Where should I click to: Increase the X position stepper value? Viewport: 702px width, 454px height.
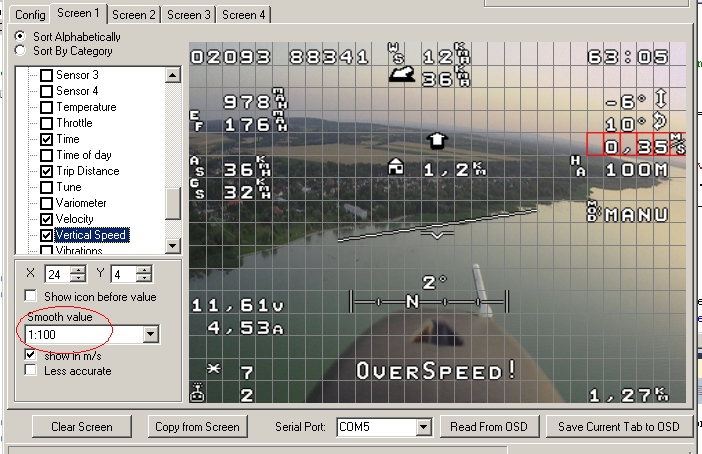(79, 269)
